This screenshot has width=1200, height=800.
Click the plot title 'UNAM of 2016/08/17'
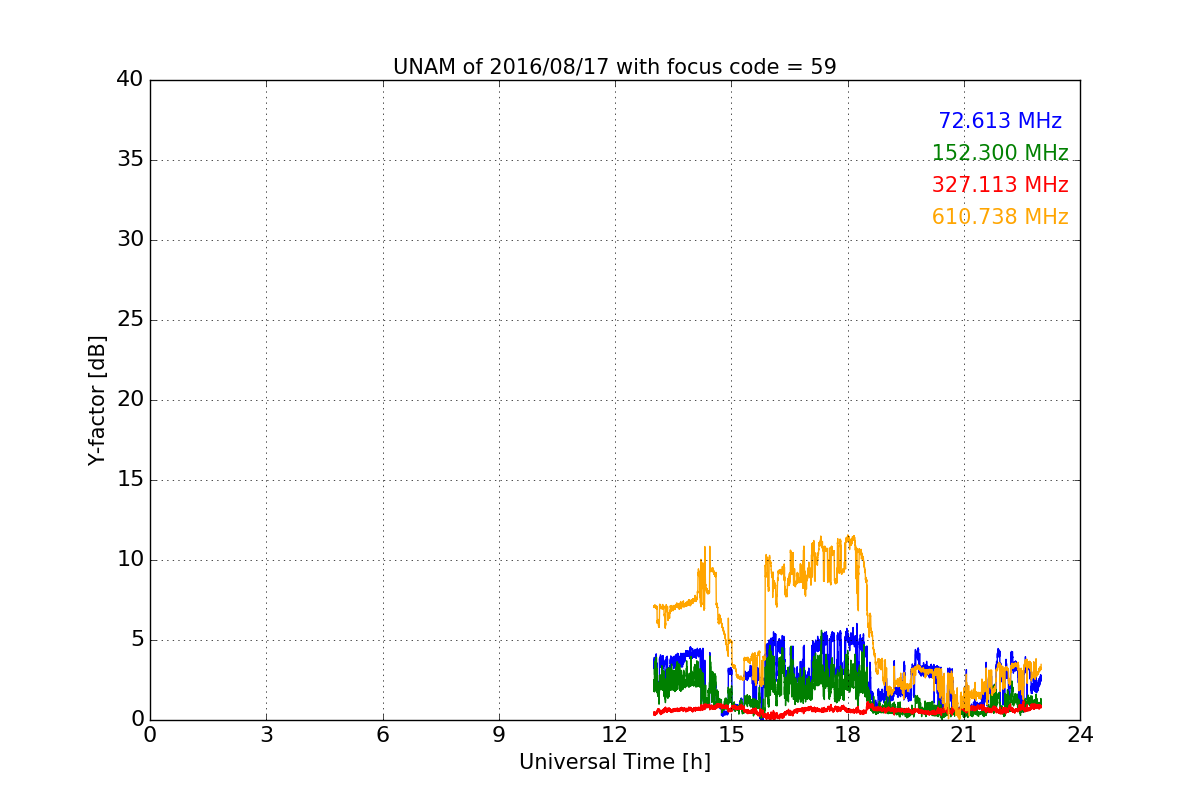coord(614,67)
